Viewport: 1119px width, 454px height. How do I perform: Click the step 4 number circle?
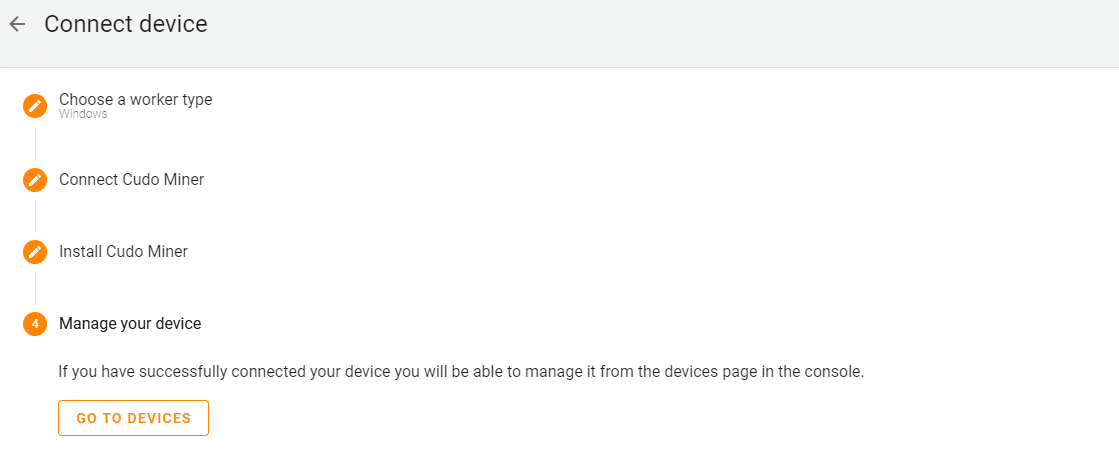34,323
